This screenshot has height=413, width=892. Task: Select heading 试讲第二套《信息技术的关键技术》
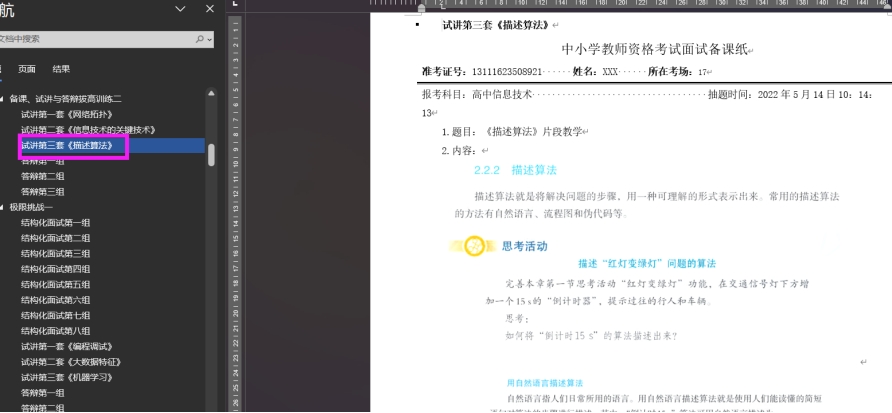tap(88, 130)
